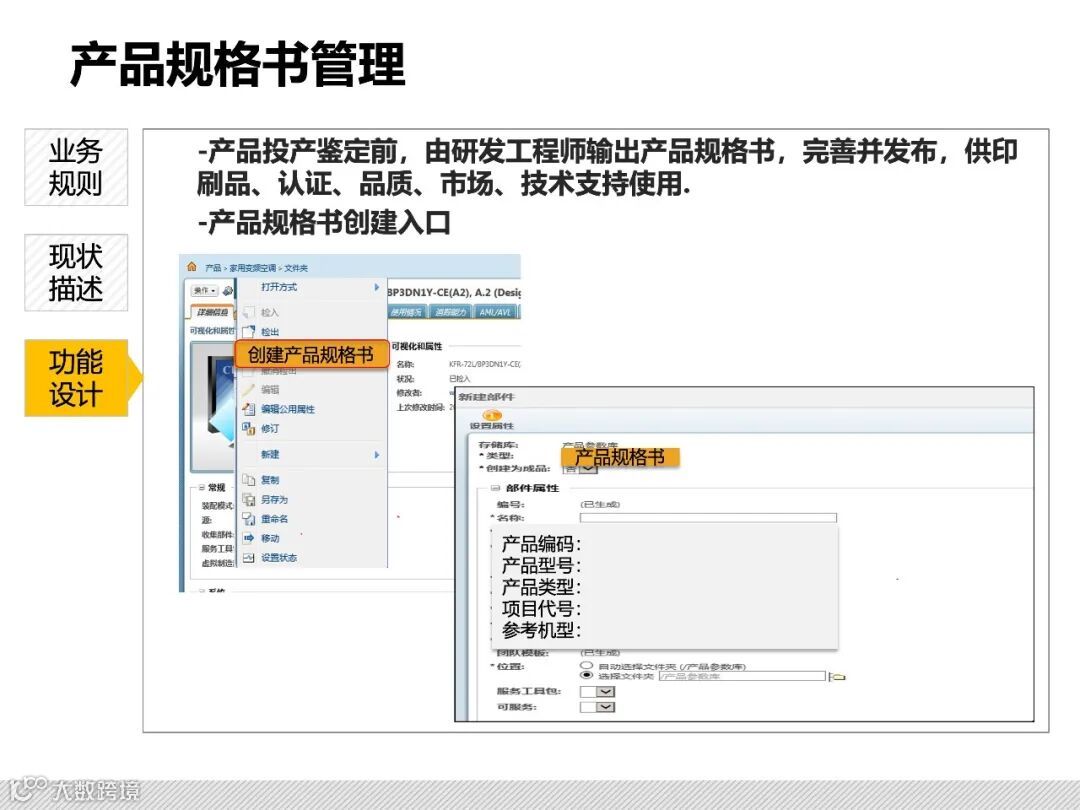The image size is (1080, 810).
Task: Click the 复制 copy icon in the menu
Action: click(x=249, y=480)
